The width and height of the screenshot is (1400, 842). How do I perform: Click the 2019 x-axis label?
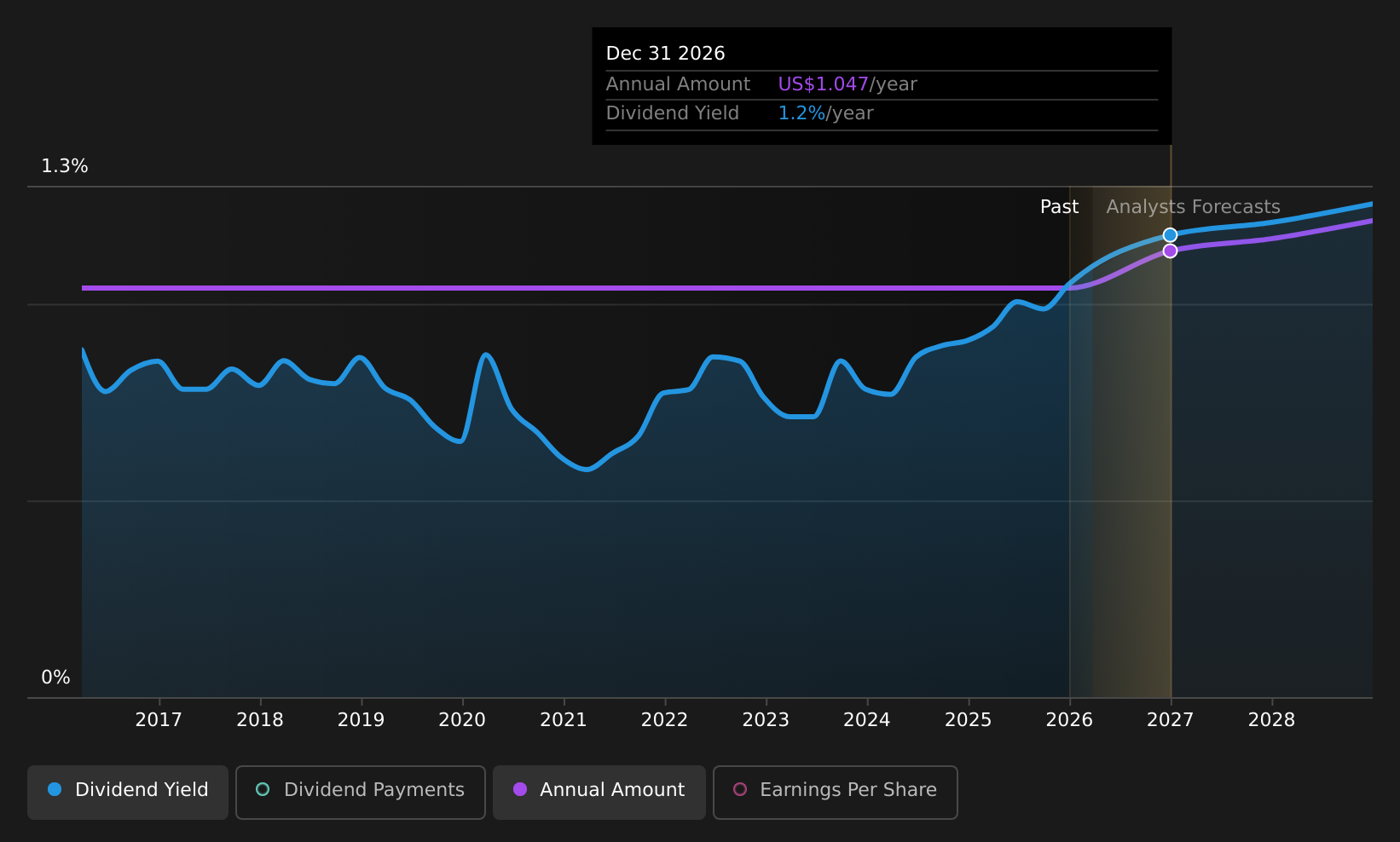pos(362,720)
